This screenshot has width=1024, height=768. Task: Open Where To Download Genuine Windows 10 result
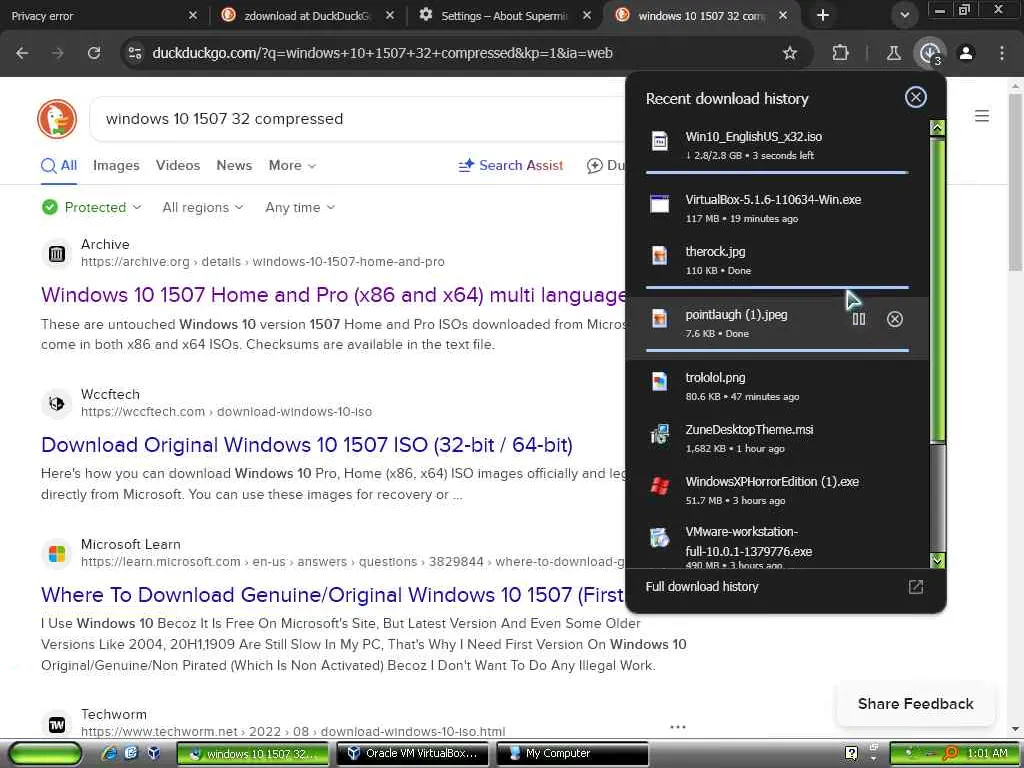click(333, 595)
